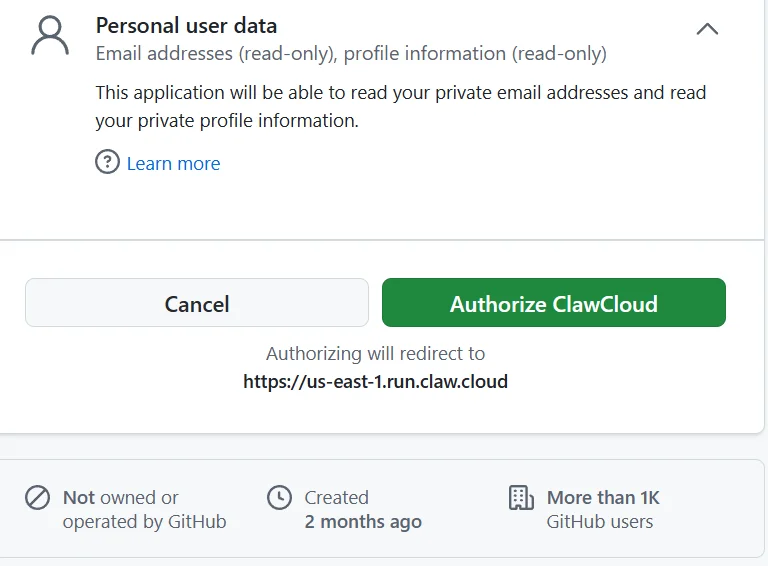Click the More than 1K GitHub users text
The height and width of the screenshot is (566, 768).
tap(603, 509)
